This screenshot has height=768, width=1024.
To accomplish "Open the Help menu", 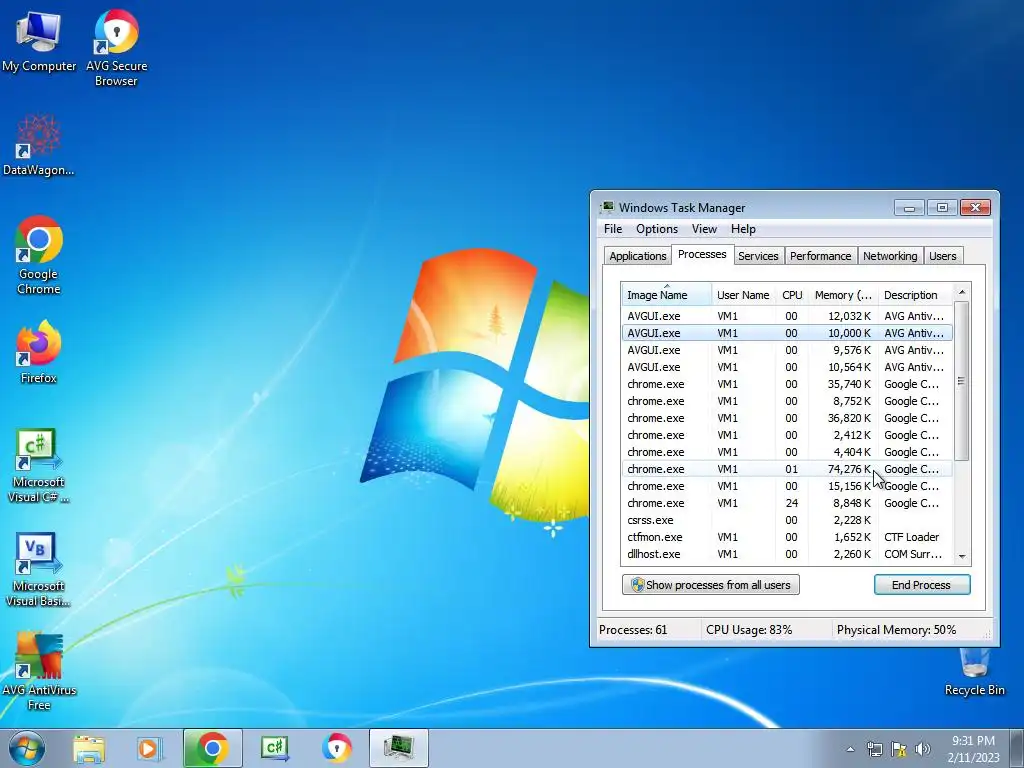I will tap(743, 229).
